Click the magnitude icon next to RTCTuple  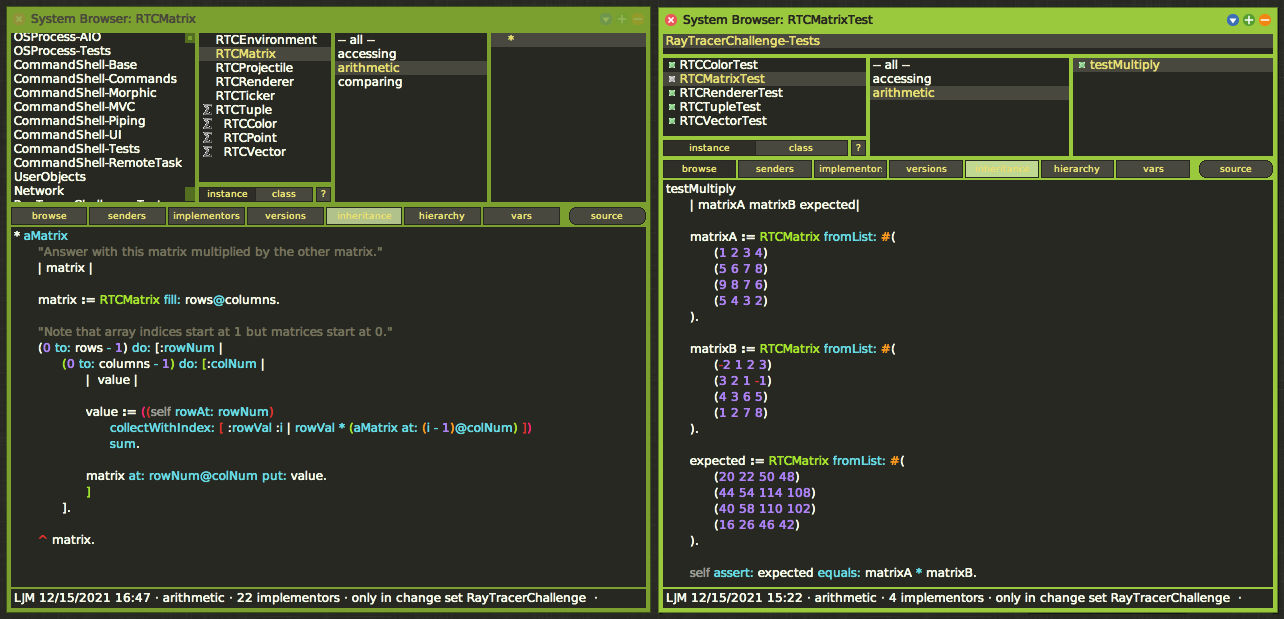click(x=207, y=110)
